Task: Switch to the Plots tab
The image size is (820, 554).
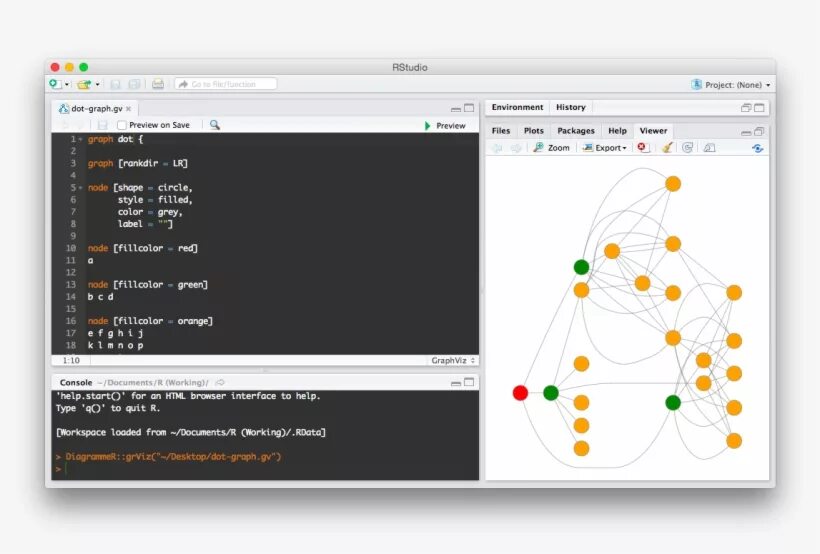Action: click(x=533, y=131)
